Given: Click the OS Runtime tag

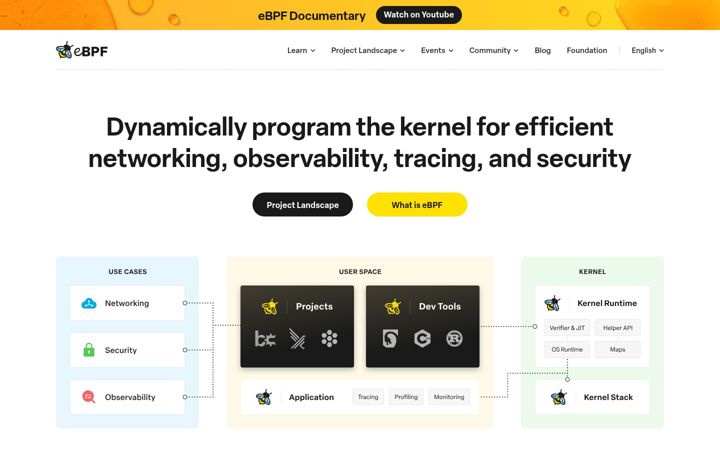Looking at the screenshot, I should 567,349.
